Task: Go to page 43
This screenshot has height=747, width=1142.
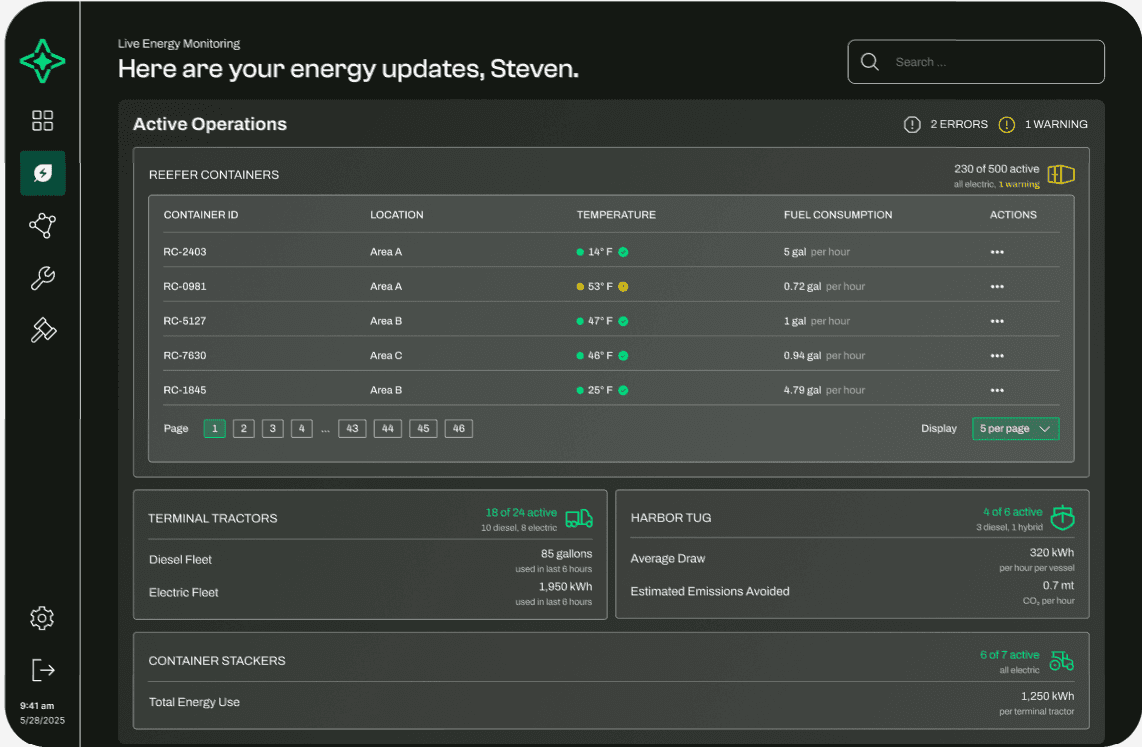Action: (353, 429)
